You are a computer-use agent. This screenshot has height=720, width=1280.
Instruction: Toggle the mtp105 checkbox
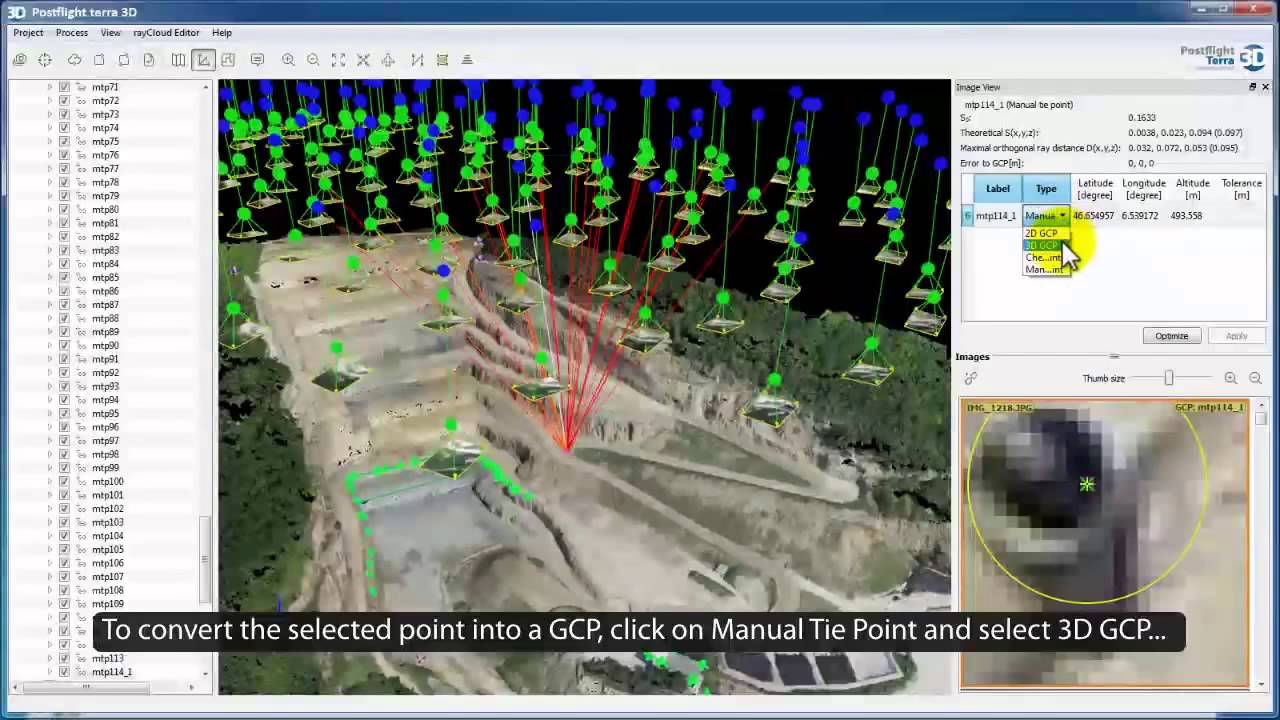pyautogui.click(x=64, y=549)
